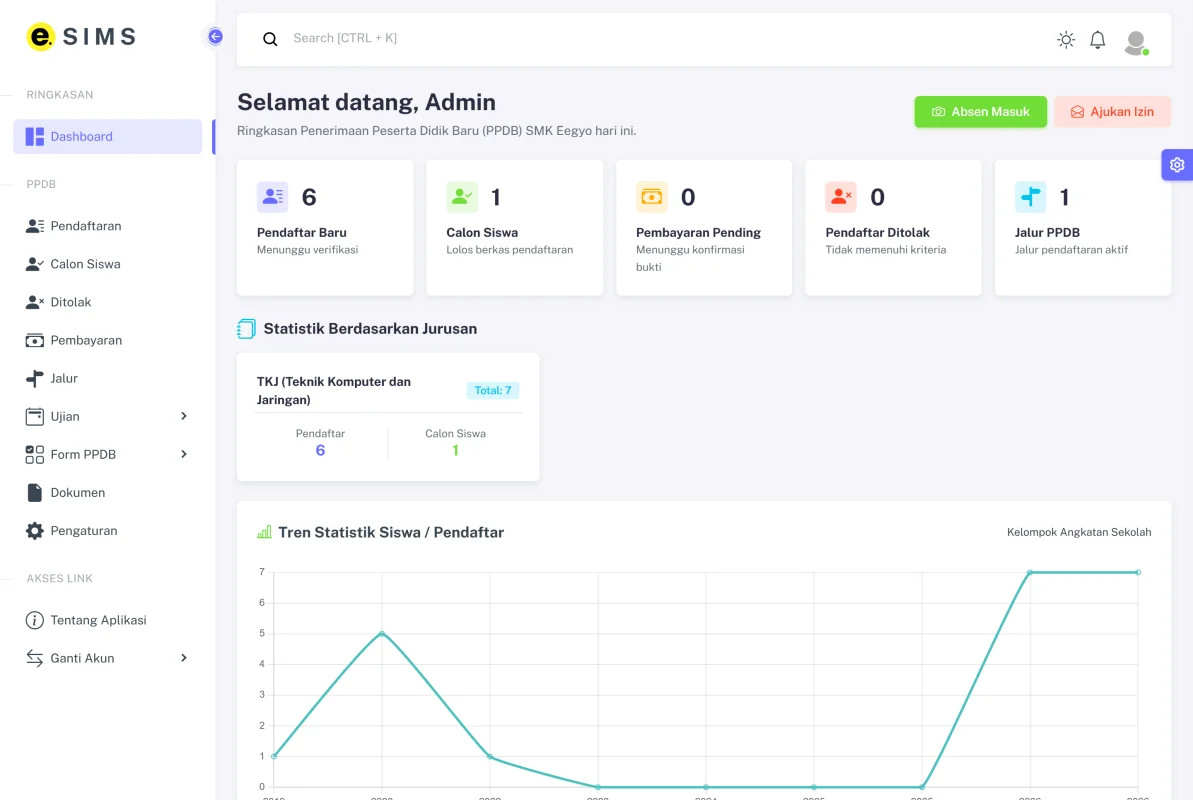Click the Dokumen file icon in sidebar
This screenshot has width=1193, height=800.
tap(34, 492)
